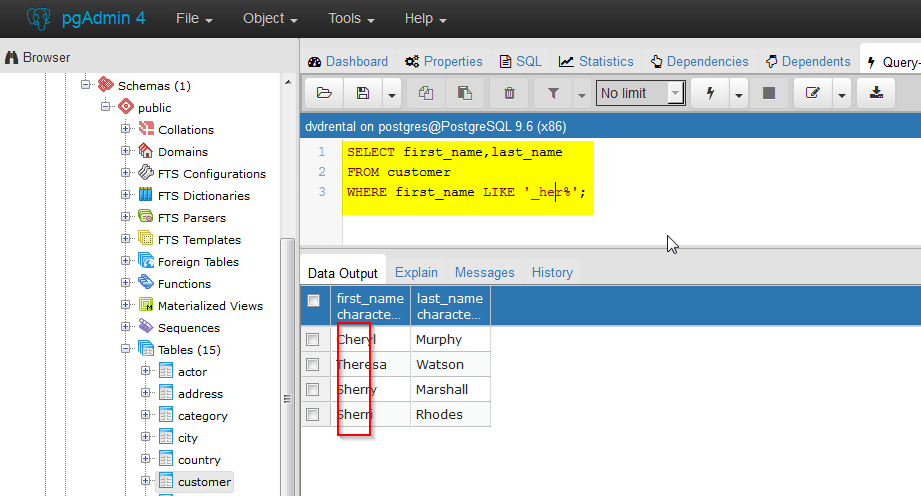Collapse the Schemas (1) node
Image resolution: width=921 pixels, height=496 pixels.
coord(86,85)
